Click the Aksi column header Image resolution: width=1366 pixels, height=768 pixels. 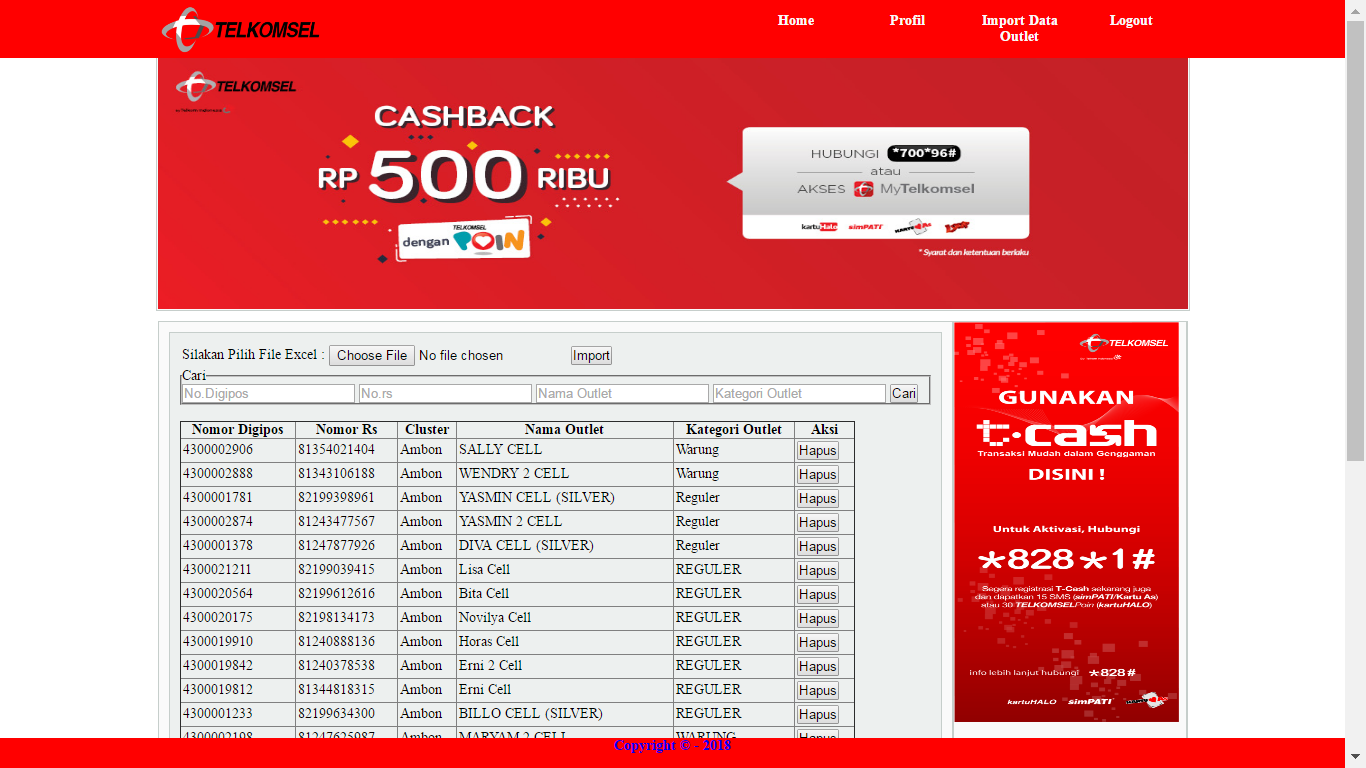tap(824, 430)
